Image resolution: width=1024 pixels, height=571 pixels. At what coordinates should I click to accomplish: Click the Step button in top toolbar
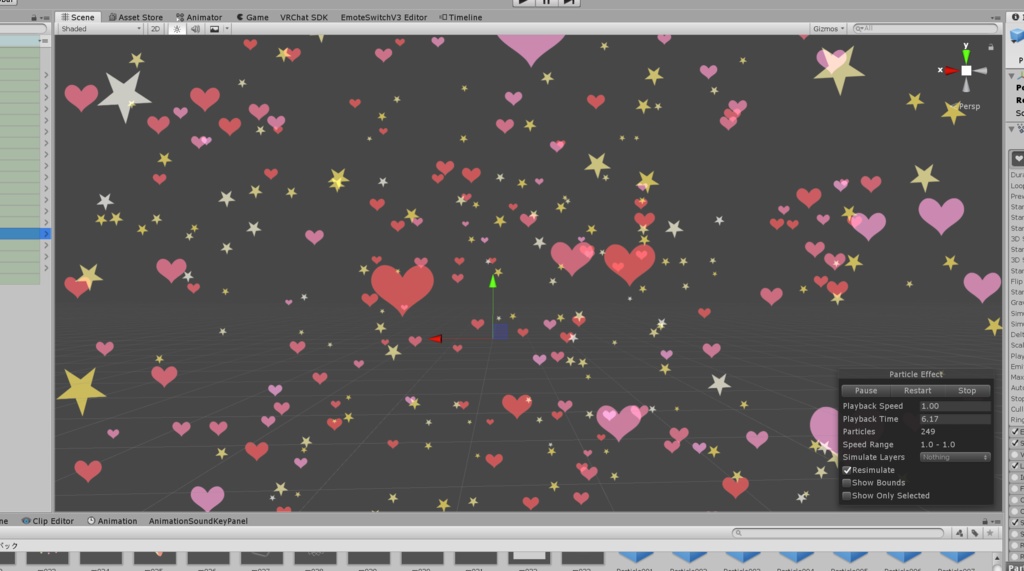(569, 3)
